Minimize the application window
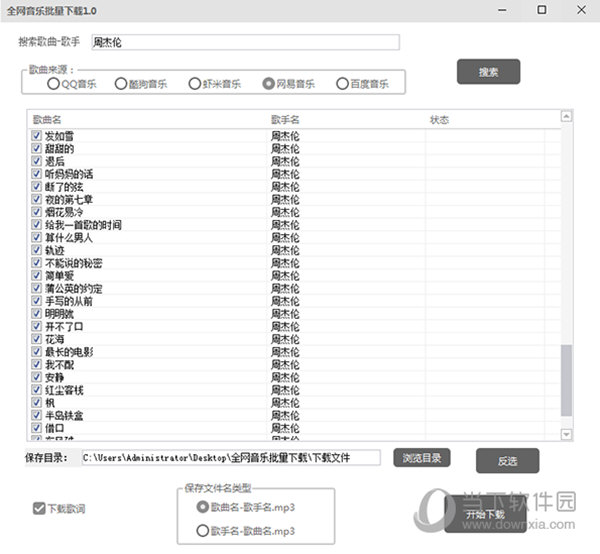The image size is (600, 554). (x=502, y=10)
